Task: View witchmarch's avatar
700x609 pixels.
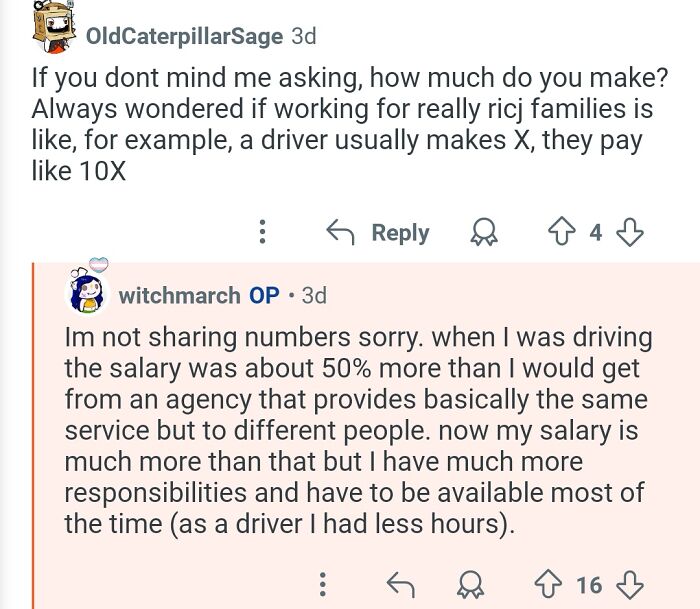Action: (x=87, y=290)
